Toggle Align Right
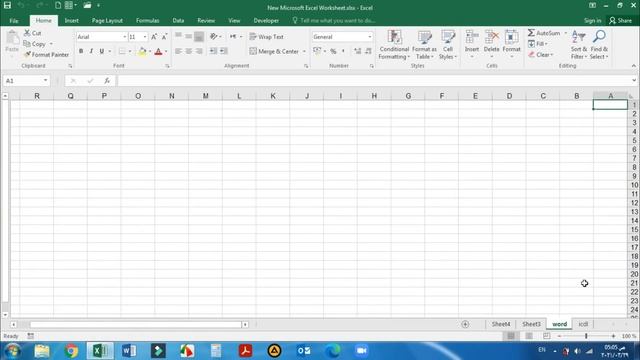Screen dimensions: 640x360 (x=199, y=51)
